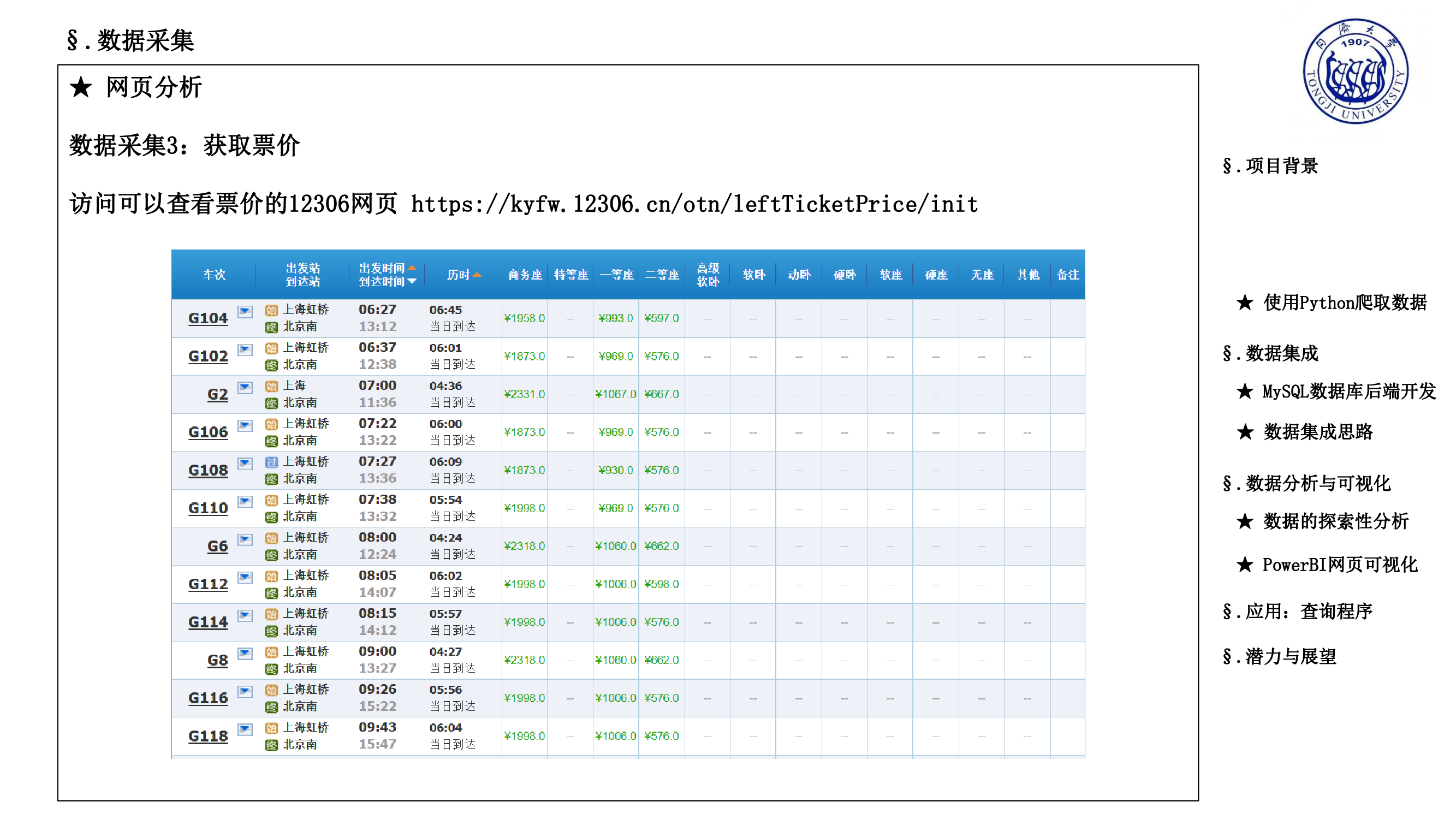The height and width of the screenshot is (819, 1456).
Task: Toggle ascending sort on 出发时间 column
Action: point(413,268)
